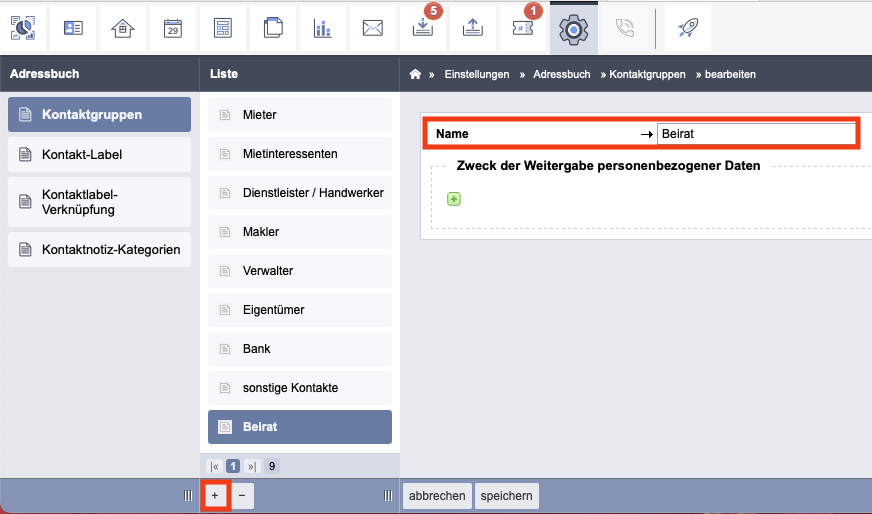
Task: Click the Kontaktgruppen breadcrumb link
Action: (x=647, y=74)
